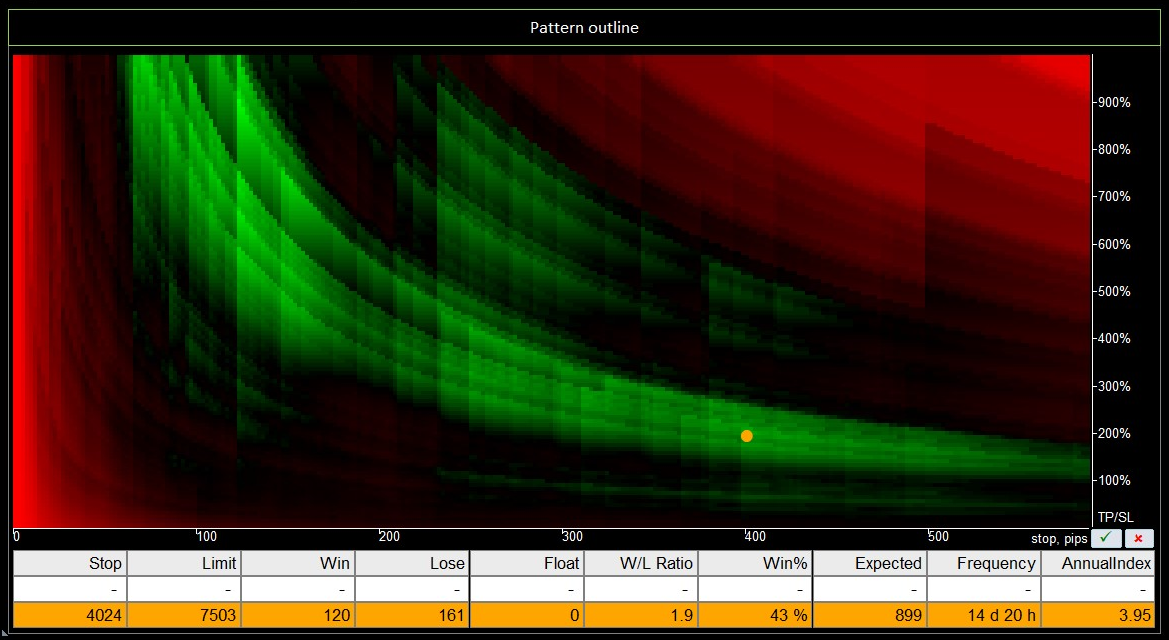Select the Lose value 161 cell
The image size is (1169, 640).
point(412,615)
